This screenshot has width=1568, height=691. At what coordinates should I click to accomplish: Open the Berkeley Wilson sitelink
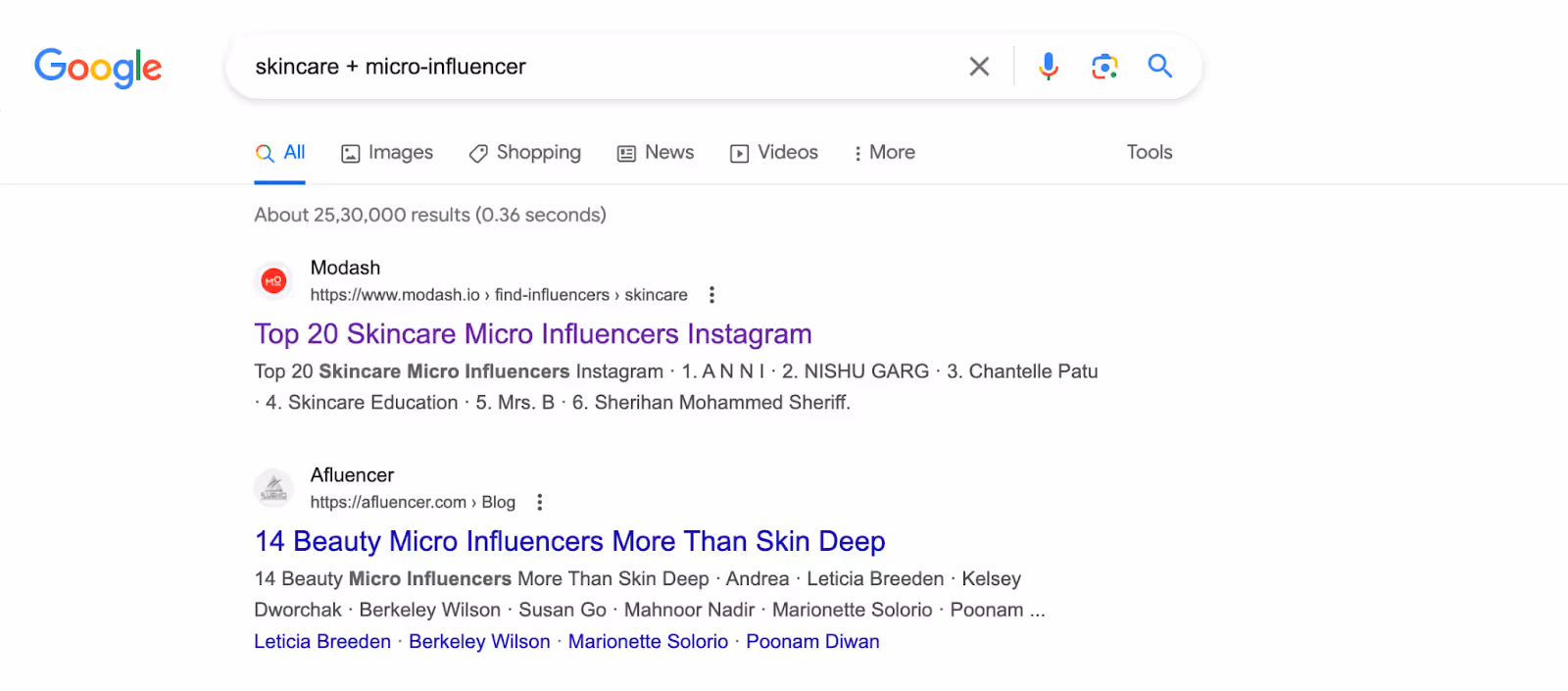(479, 641)
